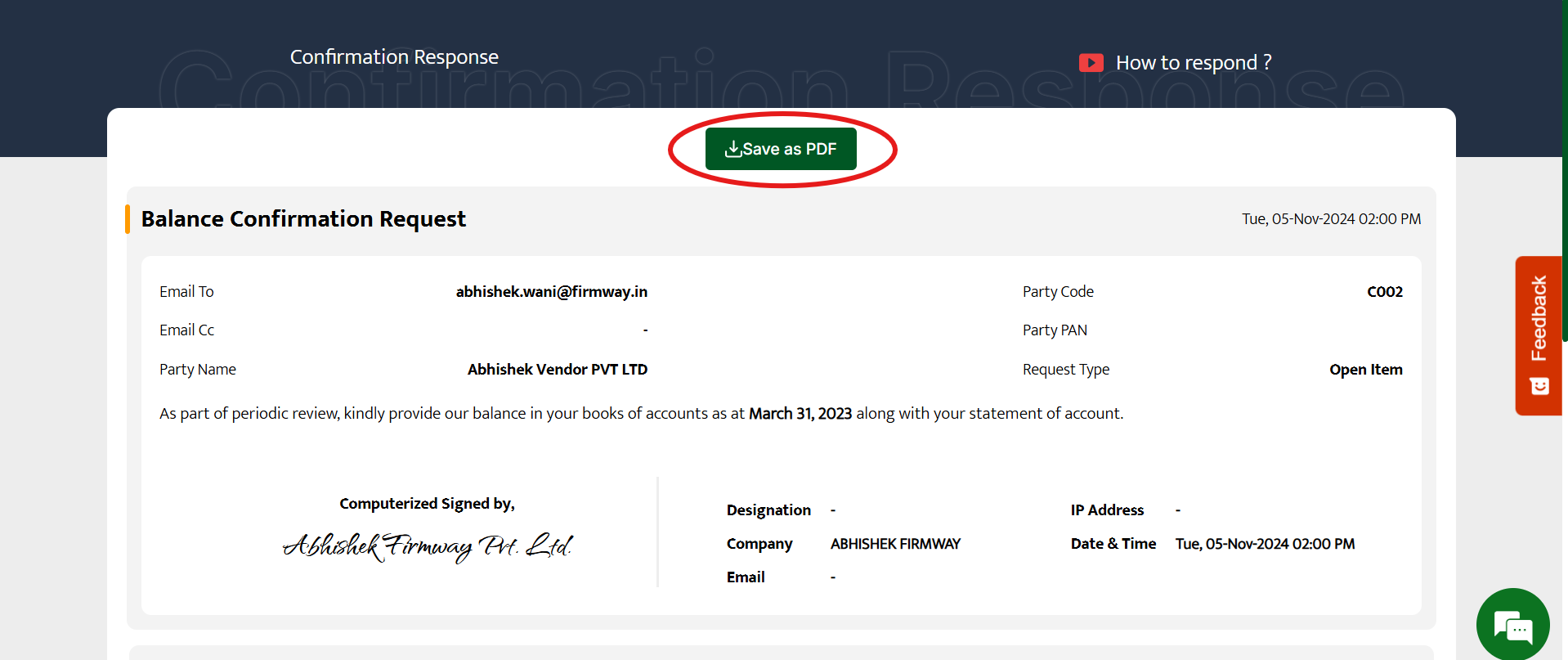Click party name Abhishek Vendor PVT LTD
1568x660 pixels.
[557, 370]
